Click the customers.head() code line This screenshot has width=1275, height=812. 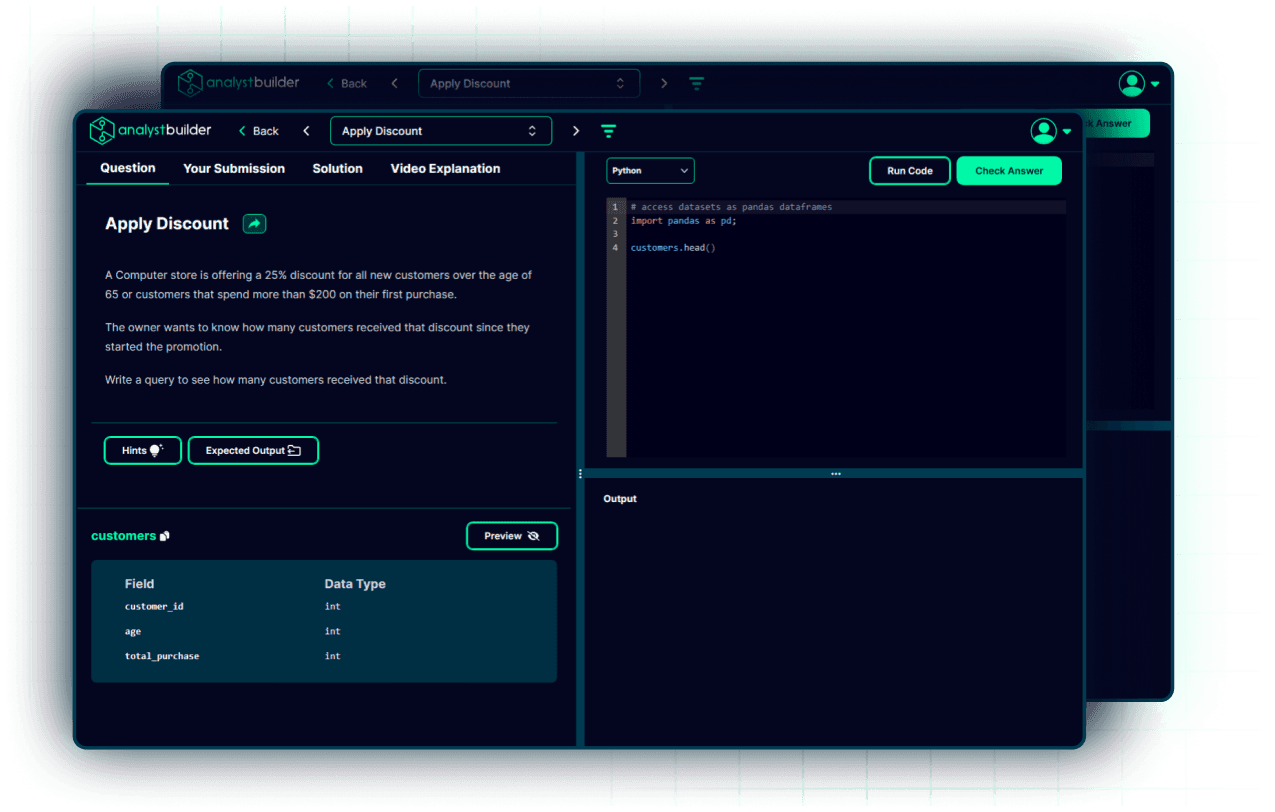pyautogui.click(x=673, y=247)
